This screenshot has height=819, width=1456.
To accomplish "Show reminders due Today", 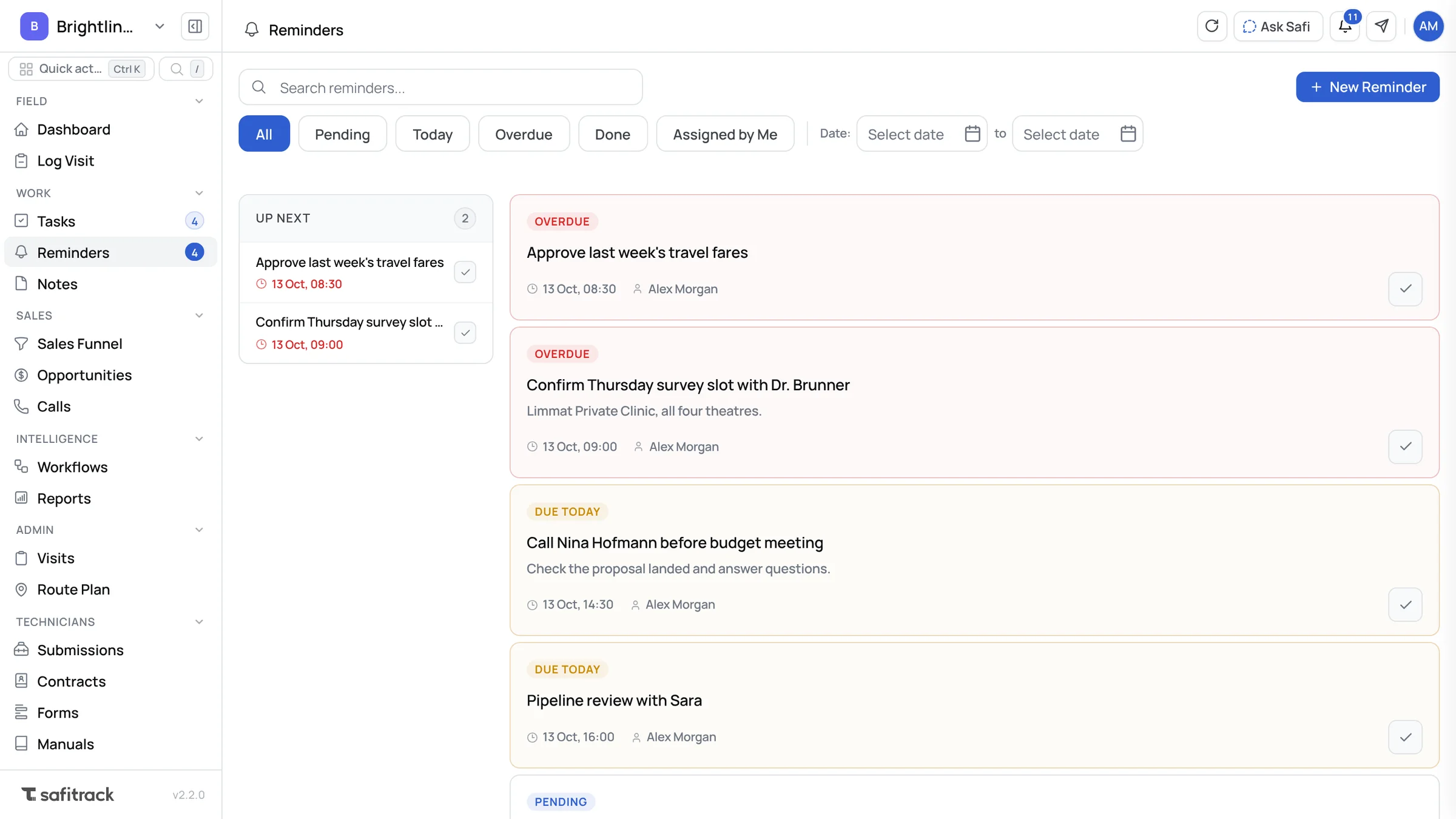I will pos(433,133).
